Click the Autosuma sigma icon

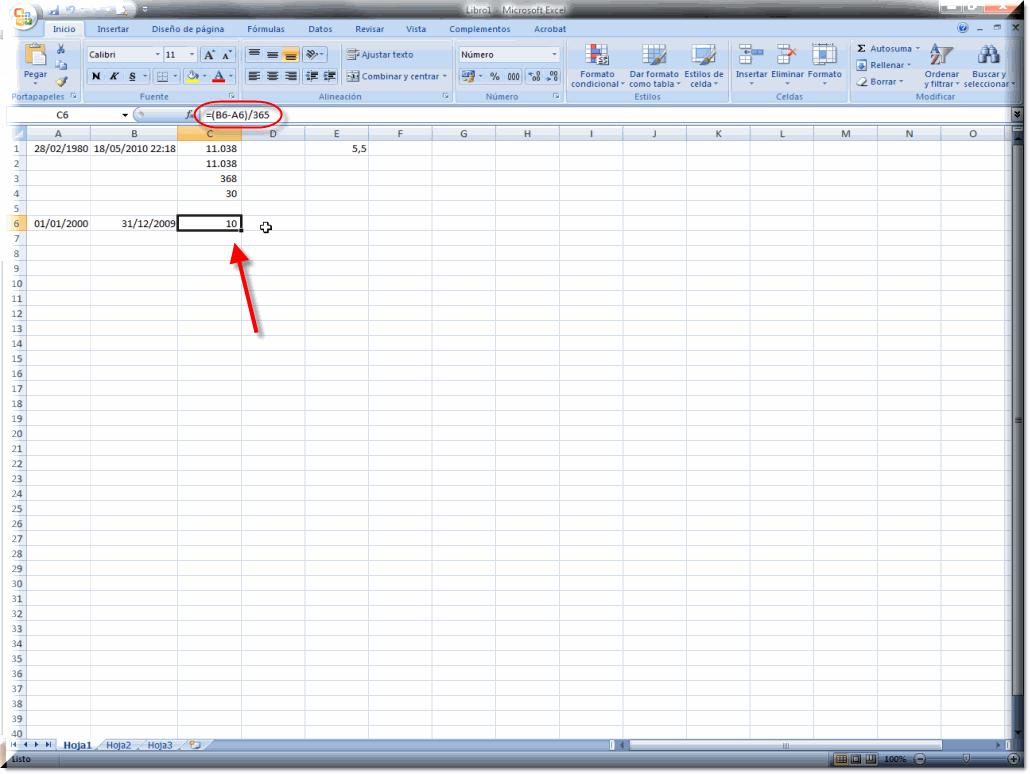click(861, 48)
